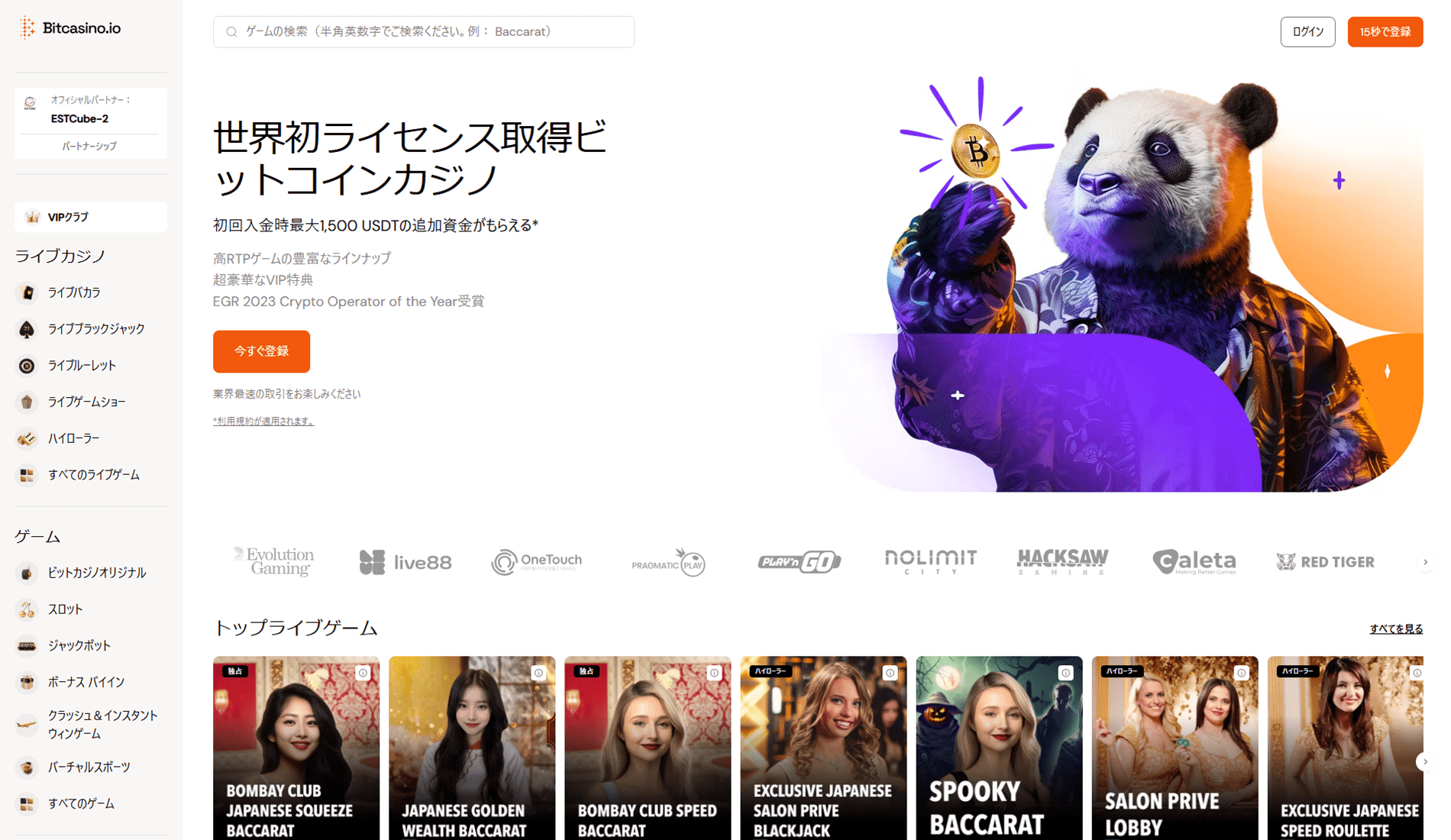Click すべてを見る link
This screenshot has width=1451, height=840.
point(1396,629)
